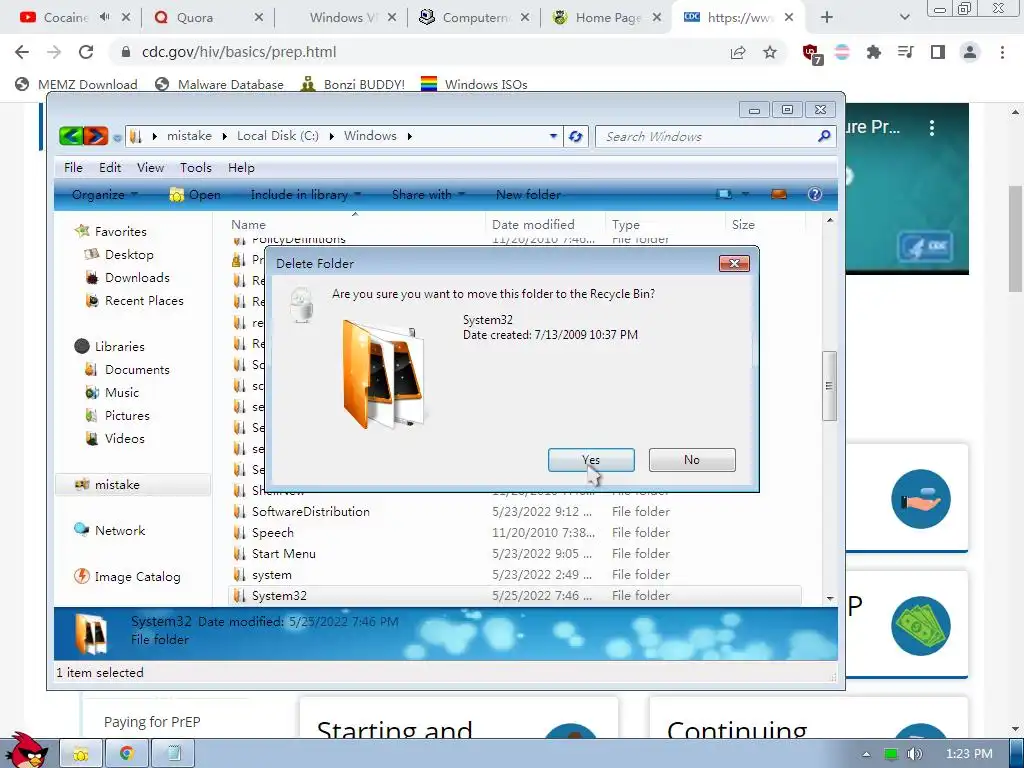Select Downloads in Favorites
The height and width of the screenshot is (768, 1024).
coord(137,278)
